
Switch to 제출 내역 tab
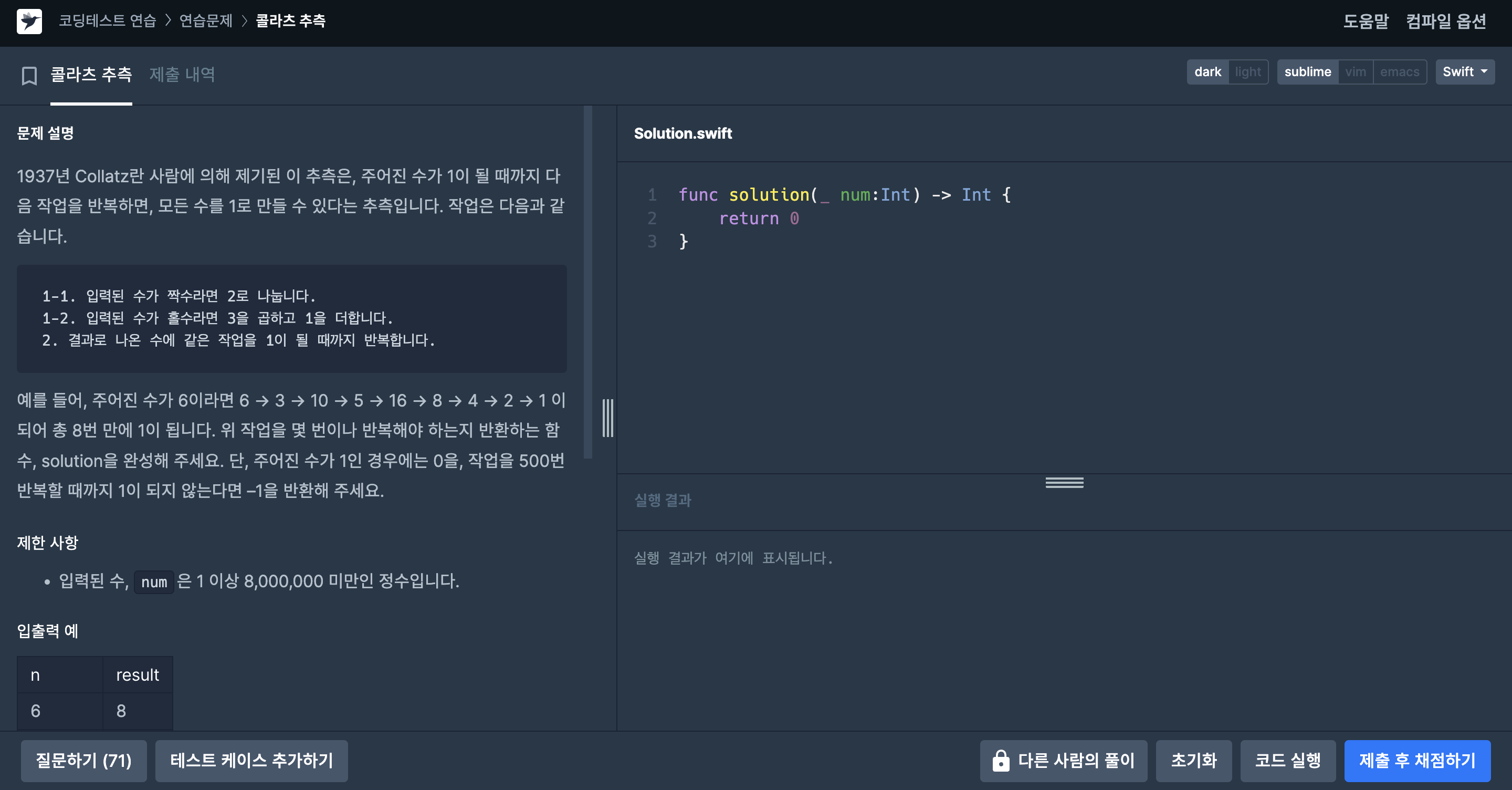182,75
